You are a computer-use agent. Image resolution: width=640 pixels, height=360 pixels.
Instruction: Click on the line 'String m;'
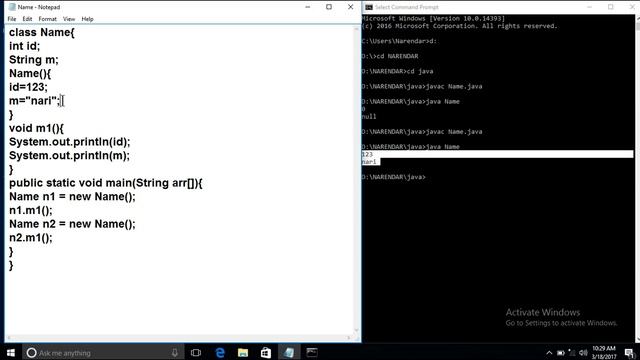tap(34, 60)
